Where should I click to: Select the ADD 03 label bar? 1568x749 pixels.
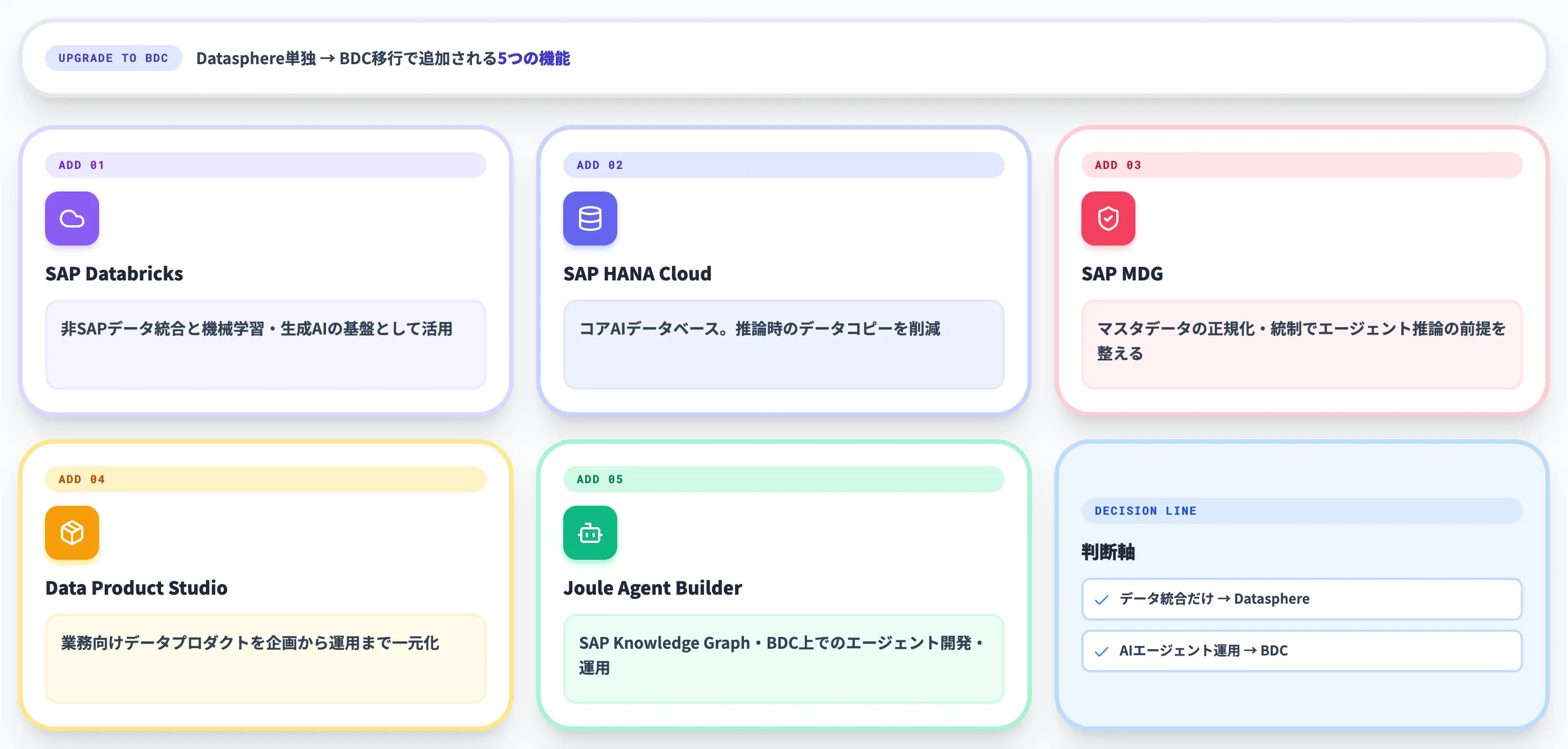(x=1302, y=165)
